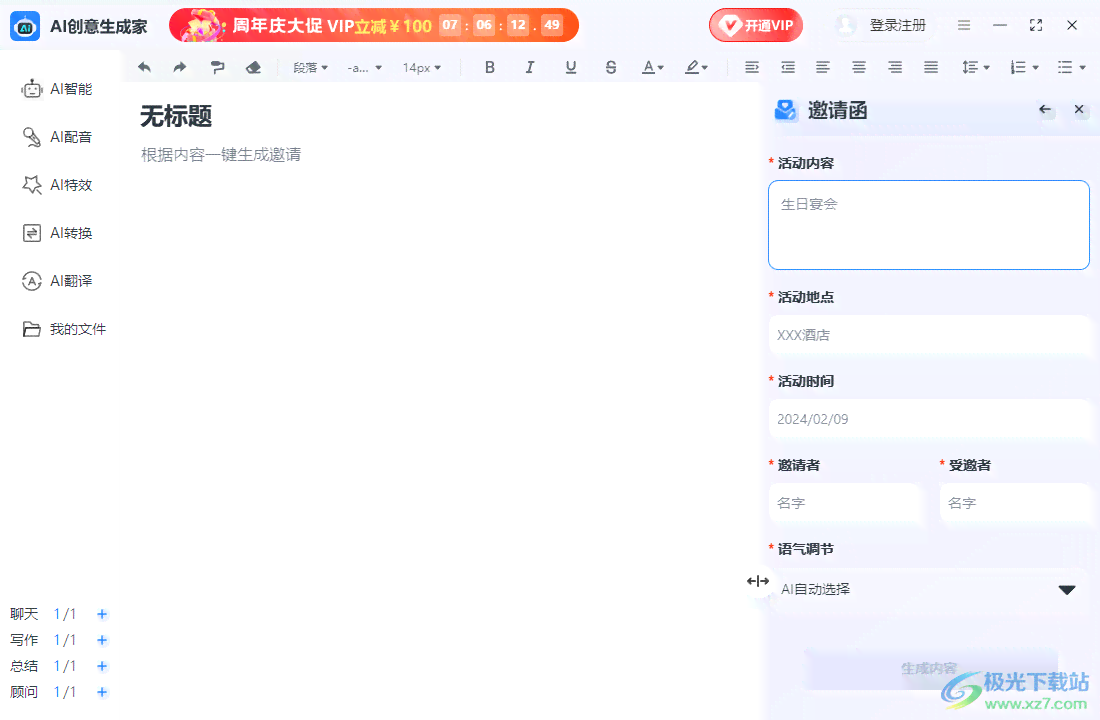
Task: Open the AI转换 sidebar item
Action: click(58, 233)
